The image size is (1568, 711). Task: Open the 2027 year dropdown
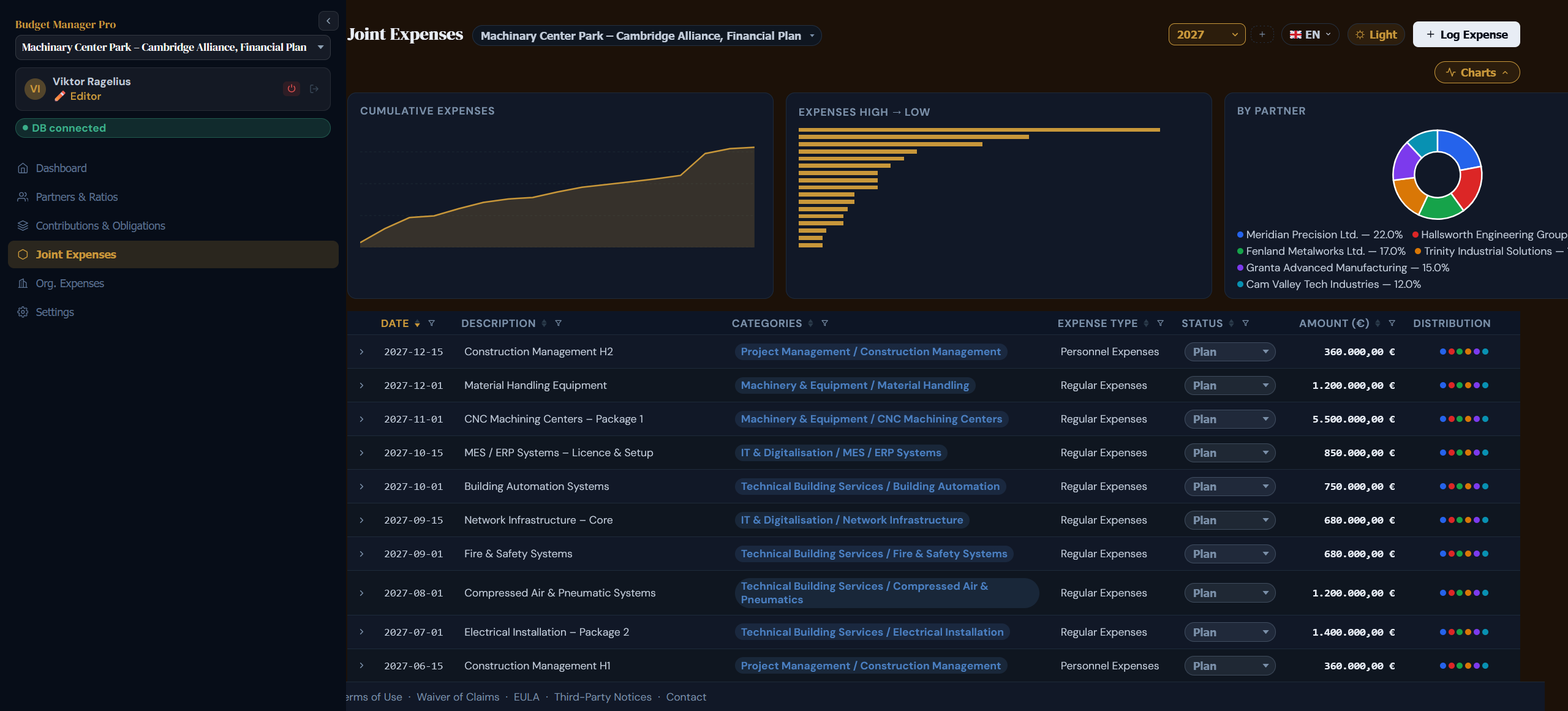[x=1207, y=35]
